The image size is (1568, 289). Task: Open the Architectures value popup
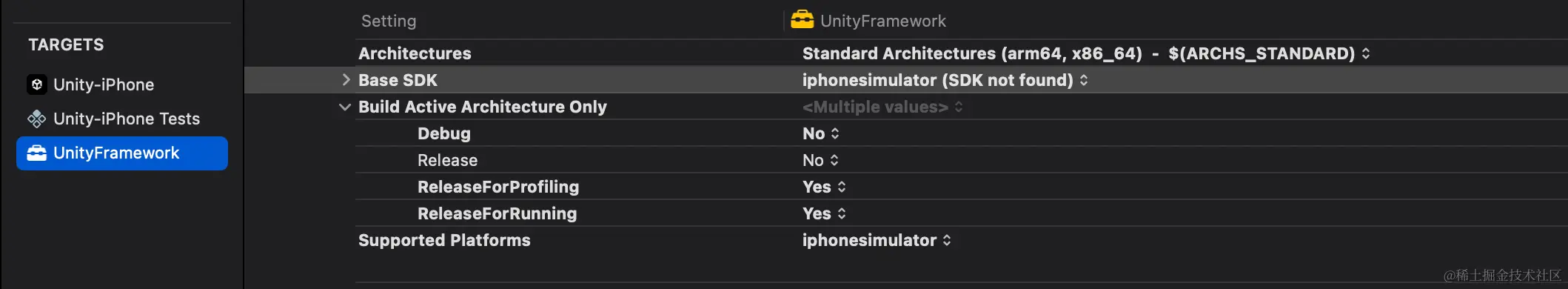pos(1086,53)
